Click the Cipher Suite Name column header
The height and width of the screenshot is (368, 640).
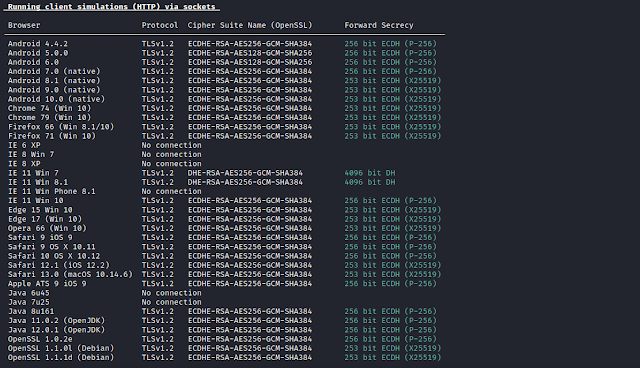point(250,25)
